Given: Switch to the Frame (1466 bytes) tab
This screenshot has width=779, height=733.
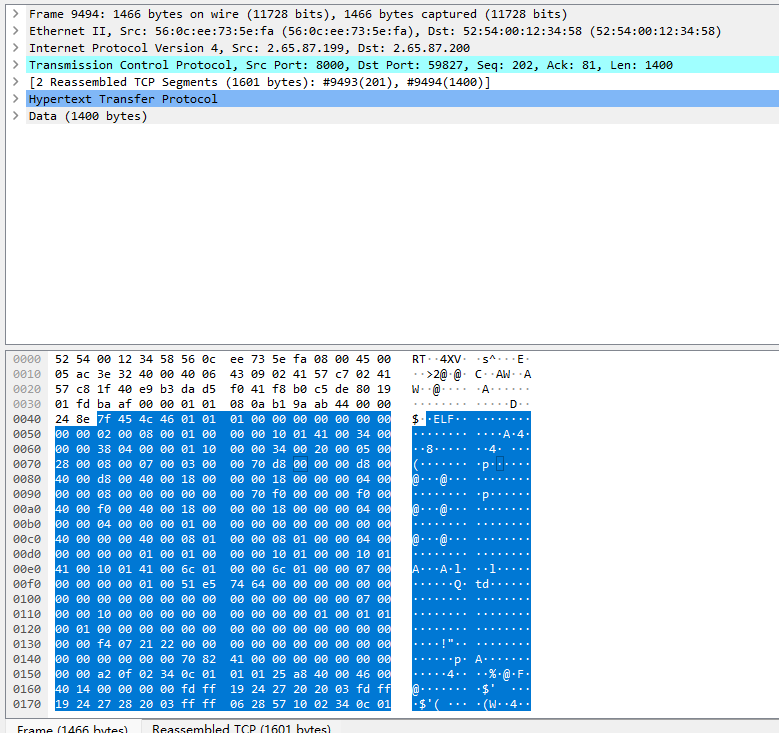Looking at the screenshot, I should pyautogui.click(x=72, y=729).
